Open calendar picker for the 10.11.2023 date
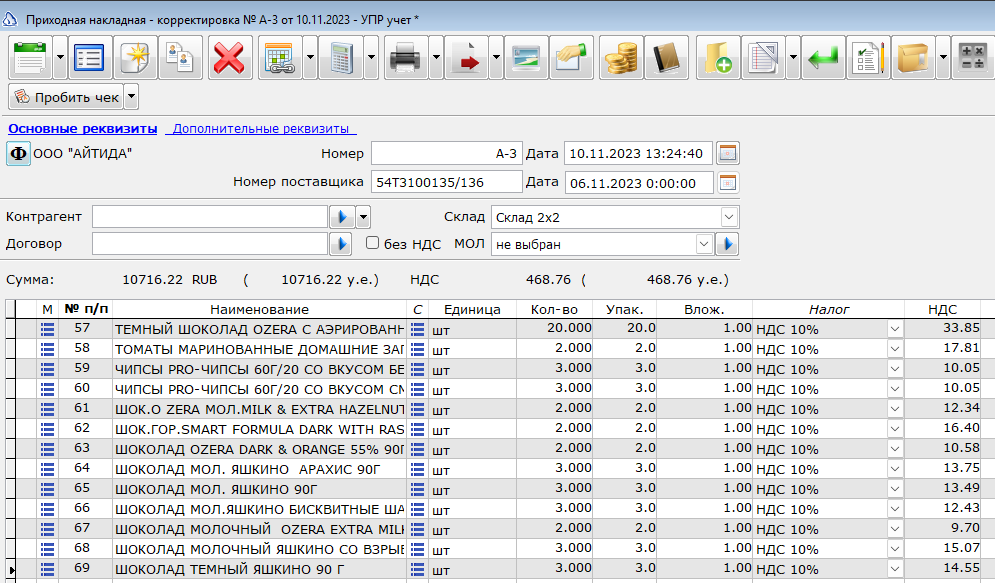 coord(728,153)
